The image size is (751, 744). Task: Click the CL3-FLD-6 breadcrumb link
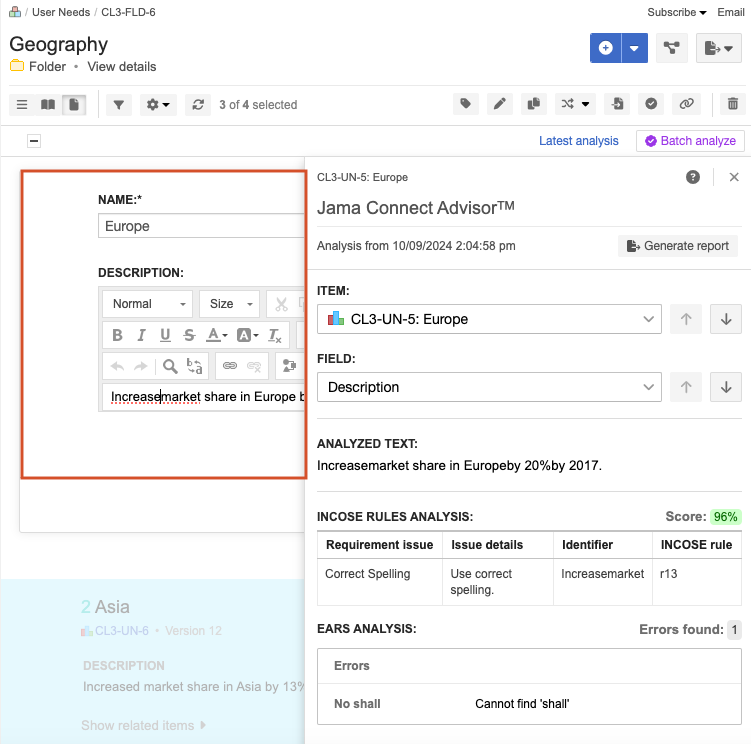click(128, 12)
